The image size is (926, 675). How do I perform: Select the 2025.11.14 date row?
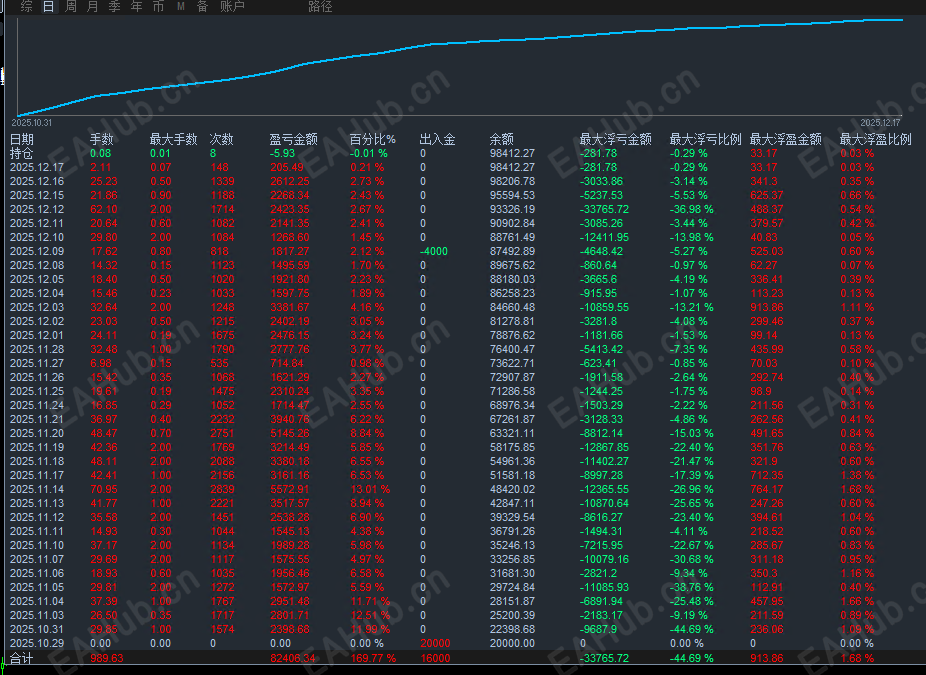(37, 490)
